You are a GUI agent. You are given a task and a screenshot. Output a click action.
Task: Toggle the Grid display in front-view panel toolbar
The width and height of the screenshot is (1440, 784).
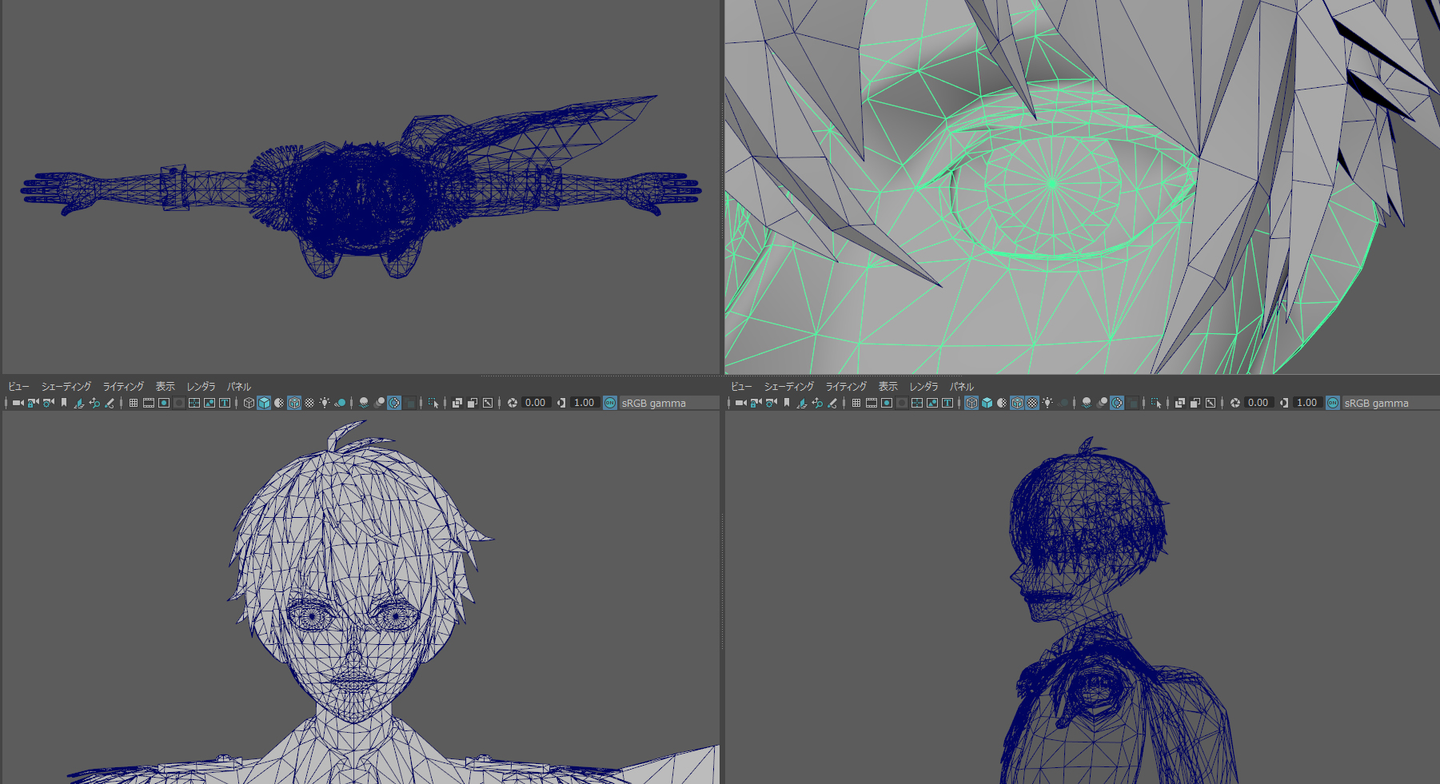[x=133, y=403]
